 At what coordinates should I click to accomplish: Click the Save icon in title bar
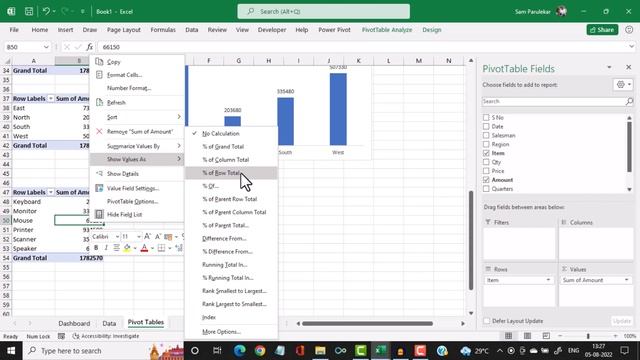[x=29, y=11]
